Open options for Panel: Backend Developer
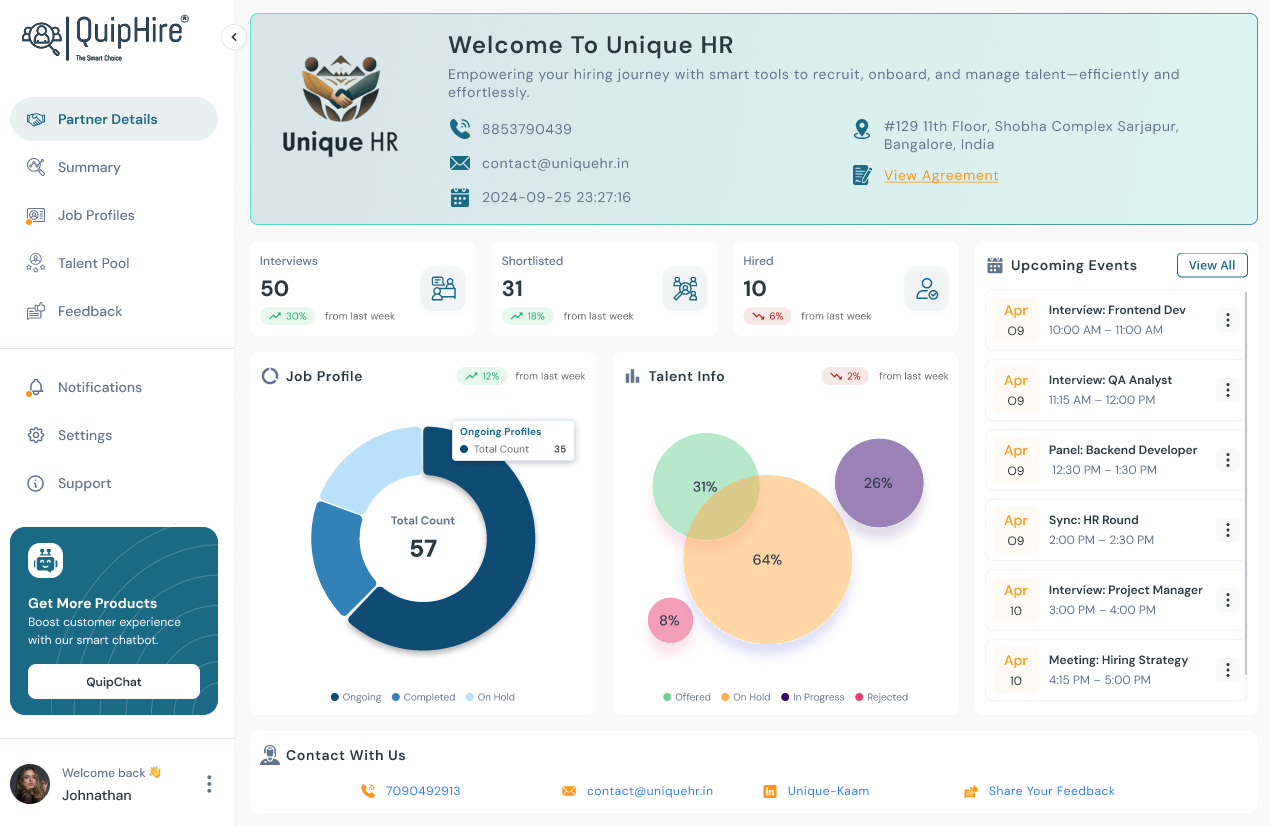Screen dimensions: 1270x826 [x=1228, y=460]
